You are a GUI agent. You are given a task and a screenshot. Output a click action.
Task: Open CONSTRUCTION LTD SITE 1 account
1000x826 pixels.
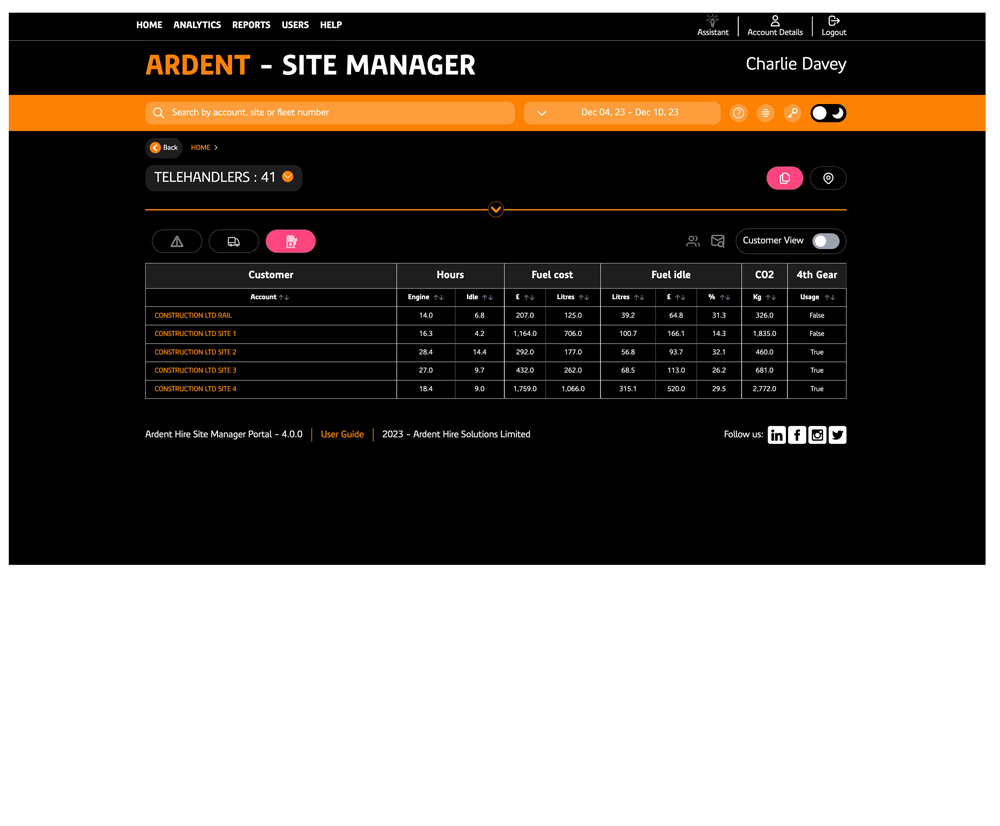click(x=195, y=334)
